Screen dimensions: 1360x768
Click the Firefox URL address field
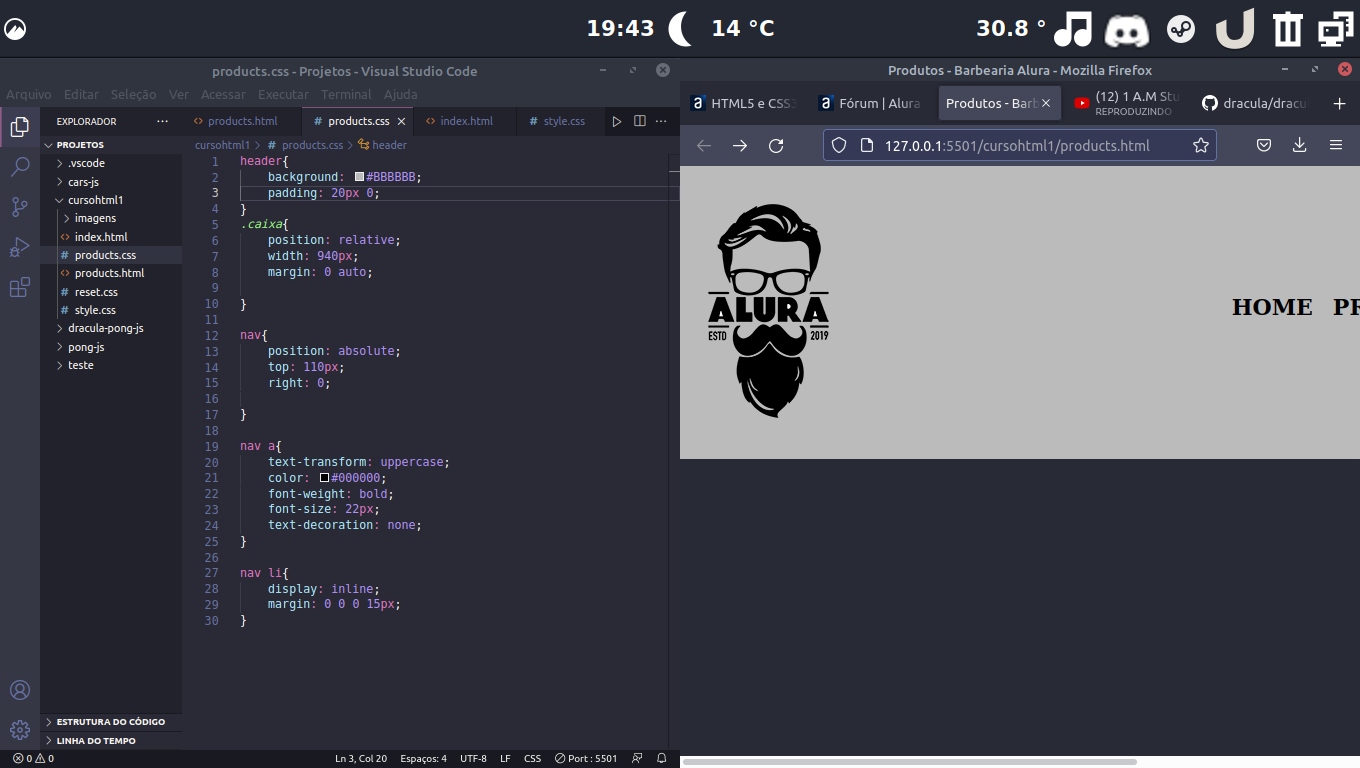(1020, 145)
